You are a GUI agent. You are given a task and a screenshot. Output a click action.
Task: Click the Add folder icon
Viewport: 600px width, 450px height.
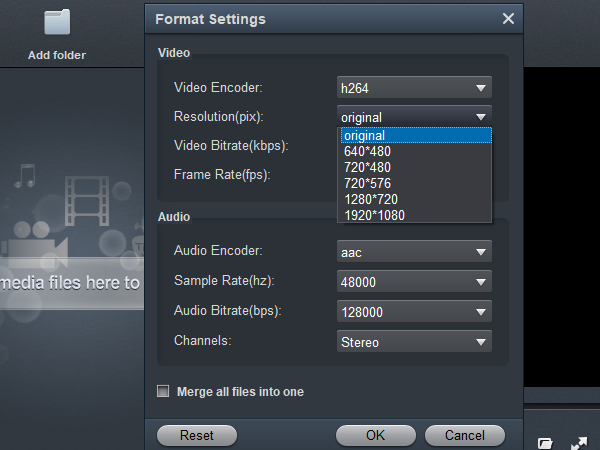(57, 22)
